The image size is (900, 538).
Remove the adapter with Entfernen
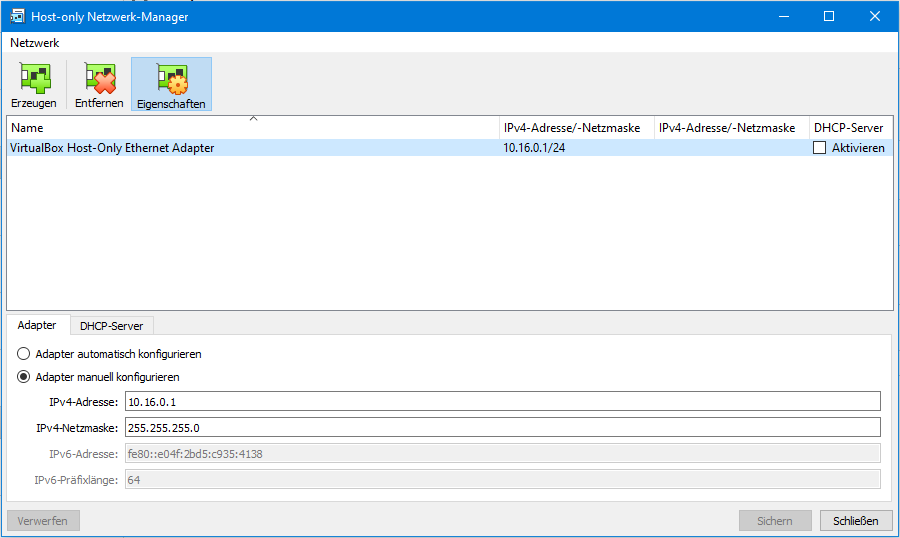click(x=99, y=84)
